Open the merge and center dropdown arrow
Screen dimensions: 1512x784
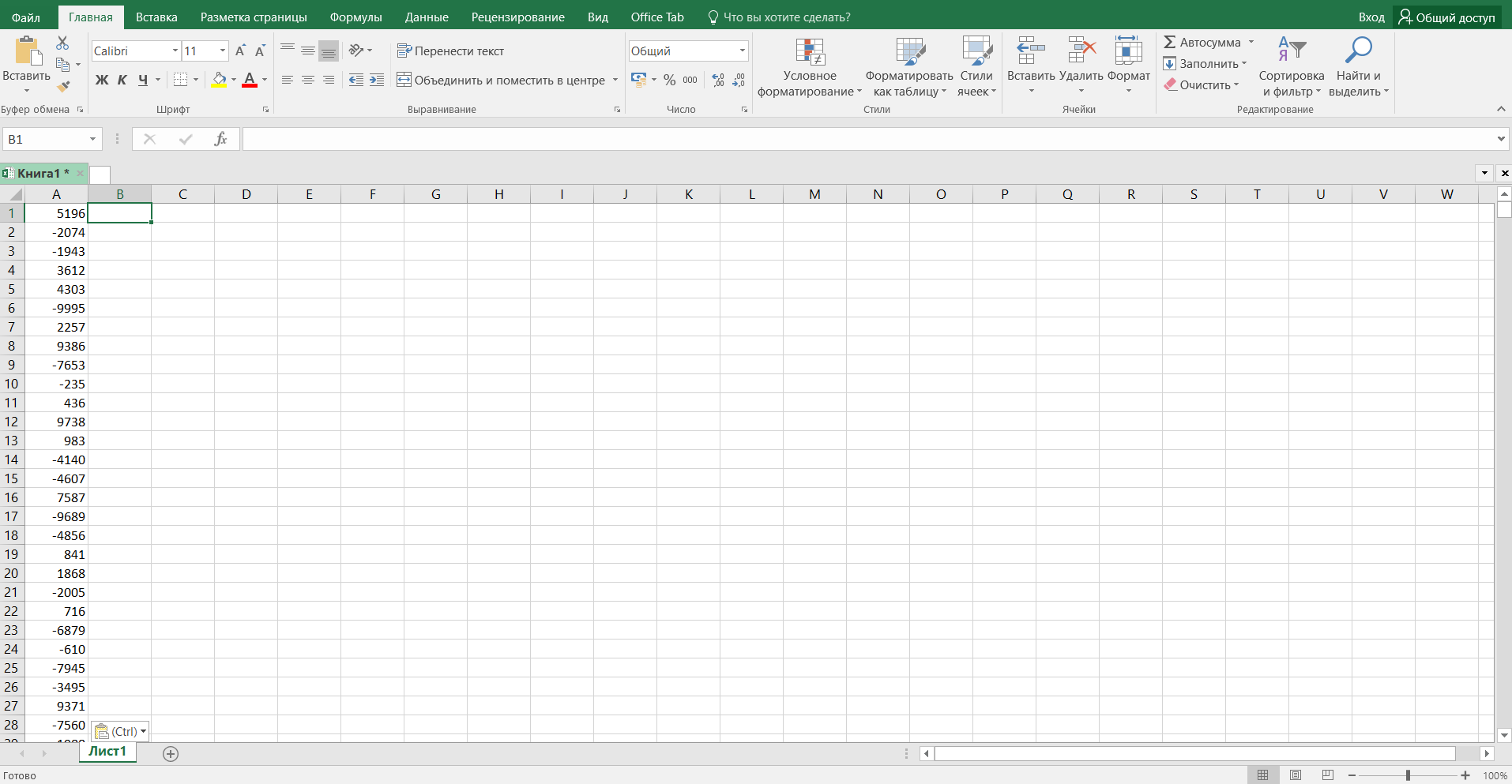615,80
